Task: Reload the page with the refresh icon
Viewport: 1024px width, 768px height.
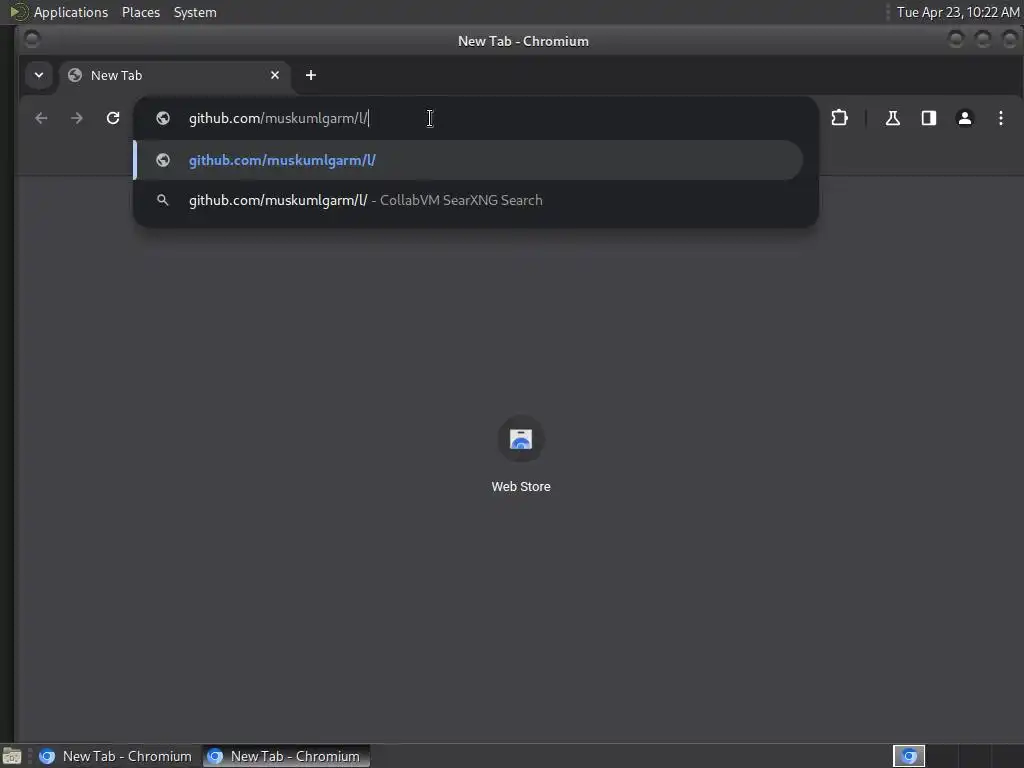Action: (113, 118)
